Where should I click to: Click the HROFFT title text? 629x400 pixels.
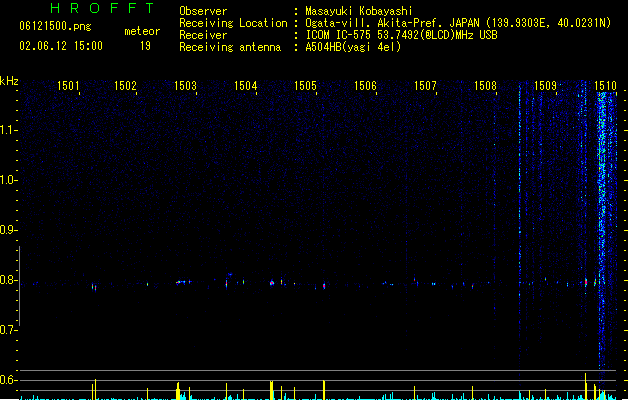[x=102, y=8]
